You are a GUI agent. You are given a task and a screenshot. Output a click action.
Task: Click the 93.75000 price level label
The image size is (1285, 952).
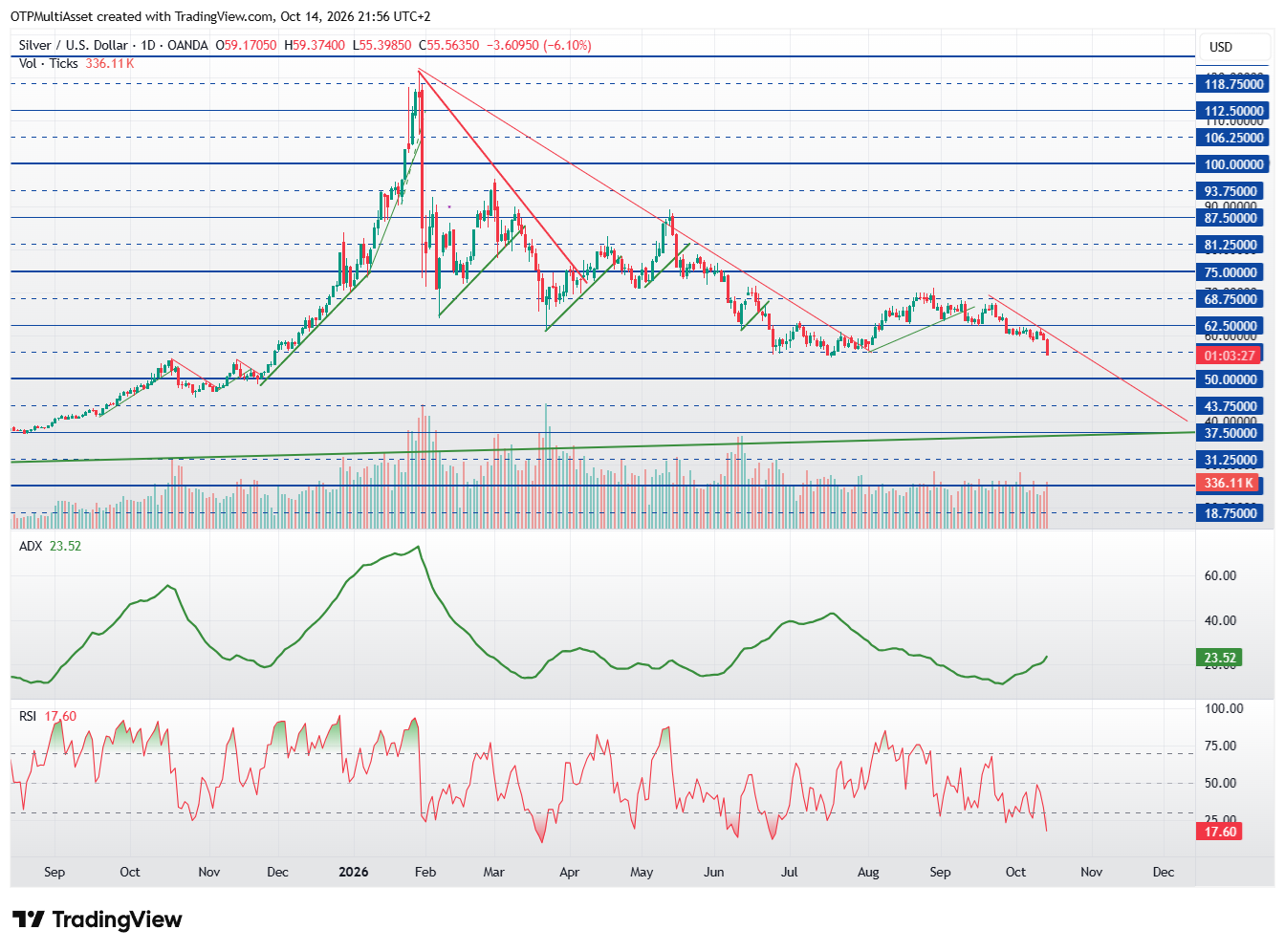click(1230, 191)
